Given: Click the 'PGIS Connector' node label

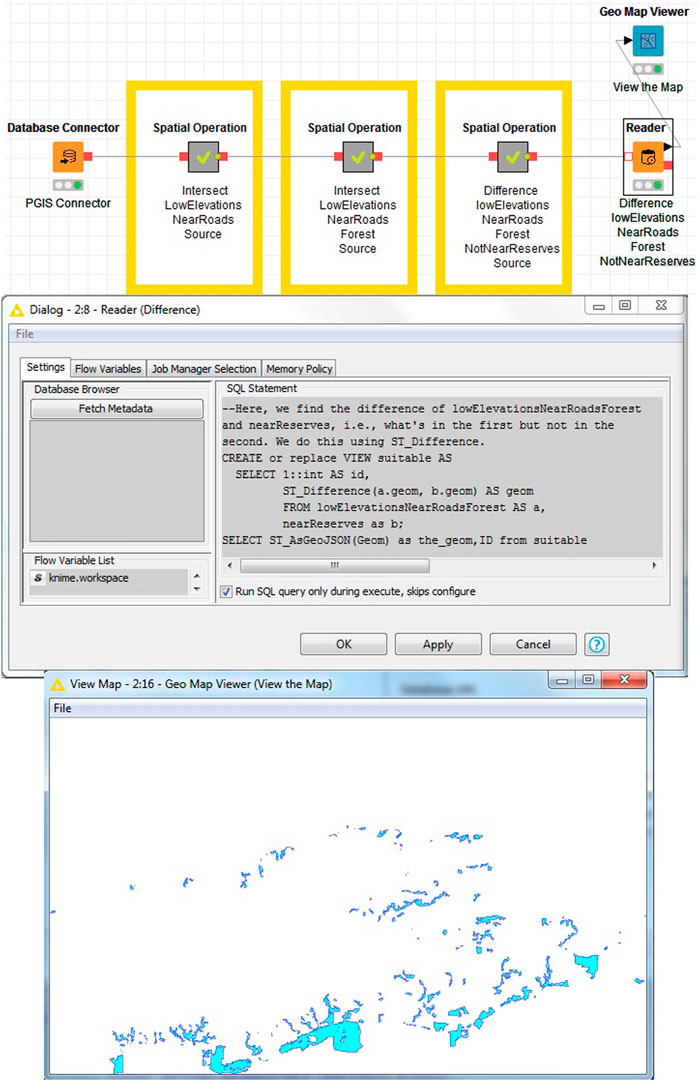Looking at the screenshot, I should point(68,203).
